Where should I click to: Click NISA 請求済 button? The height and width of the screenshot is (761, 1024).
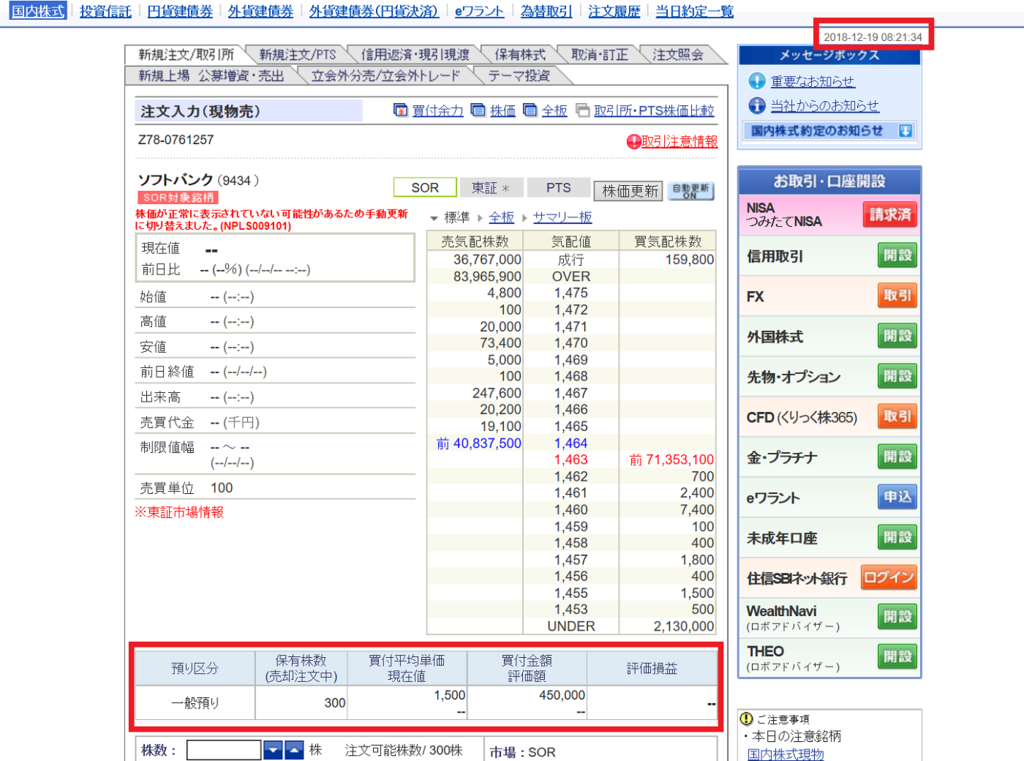(x=889, y=214)
